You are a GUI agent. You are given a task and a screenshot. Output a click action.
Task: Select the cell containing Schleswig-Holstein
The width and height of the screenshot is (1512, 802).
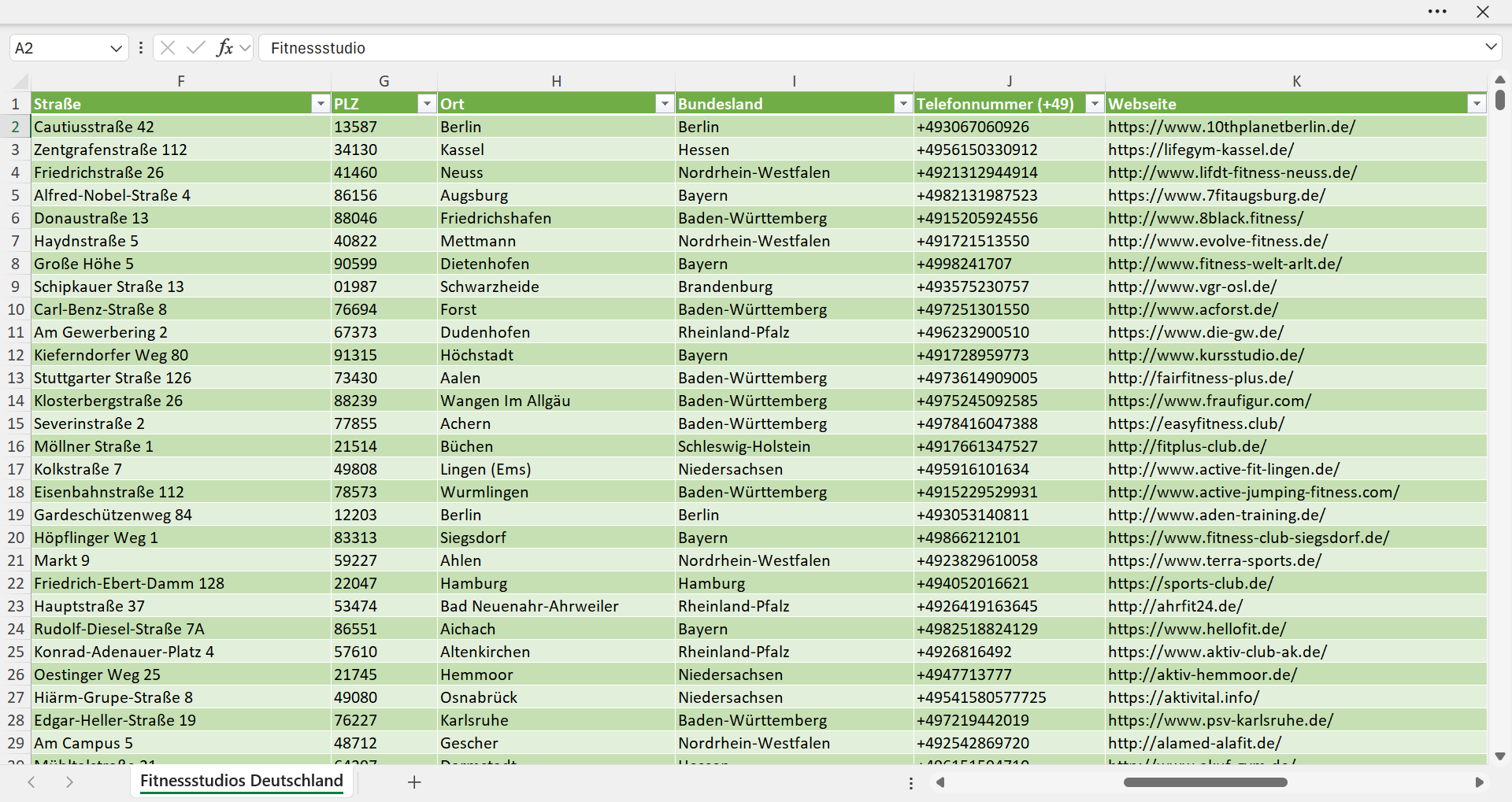[795, 446]
